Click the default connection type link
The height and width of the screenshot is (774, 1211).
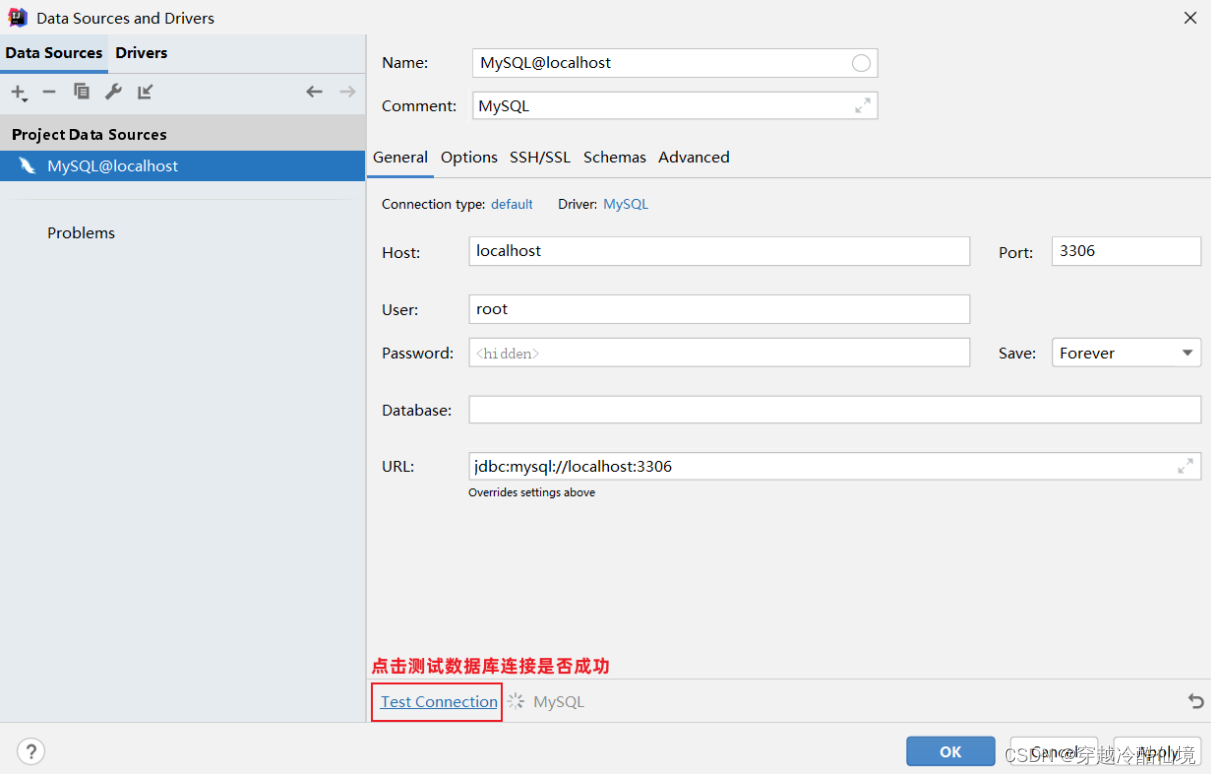(512, 204)
